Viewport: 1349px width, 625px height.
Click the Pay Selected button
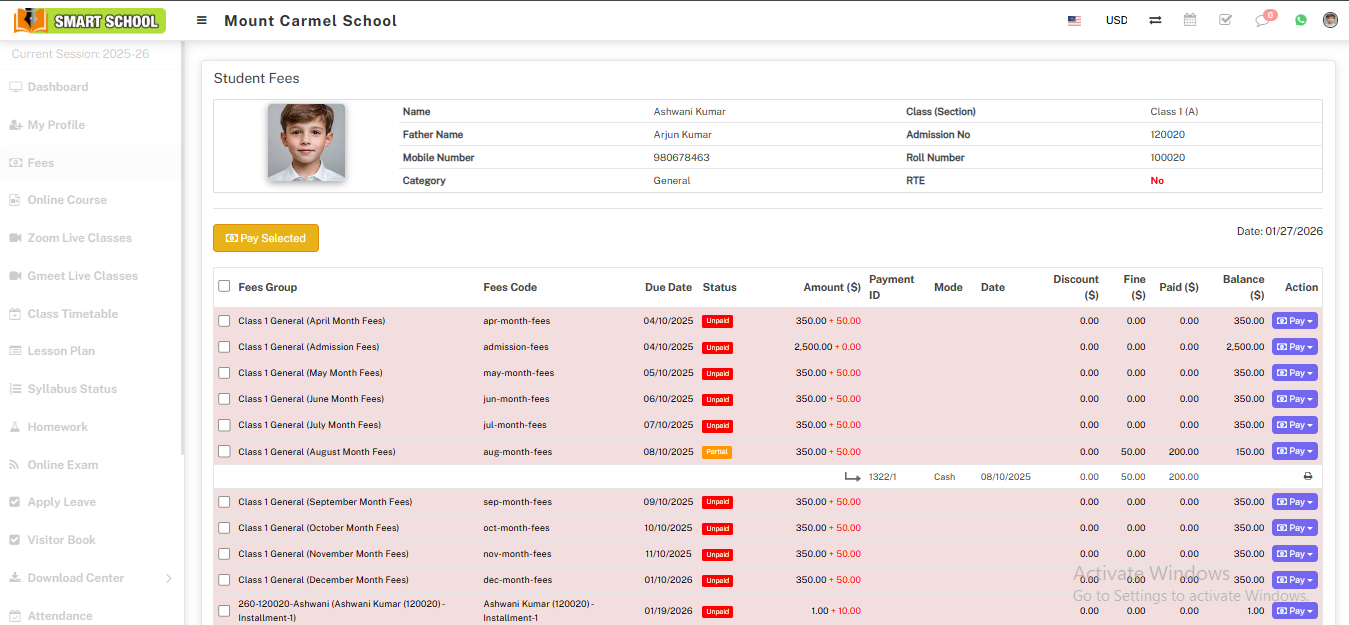click(x=266, y=238)
